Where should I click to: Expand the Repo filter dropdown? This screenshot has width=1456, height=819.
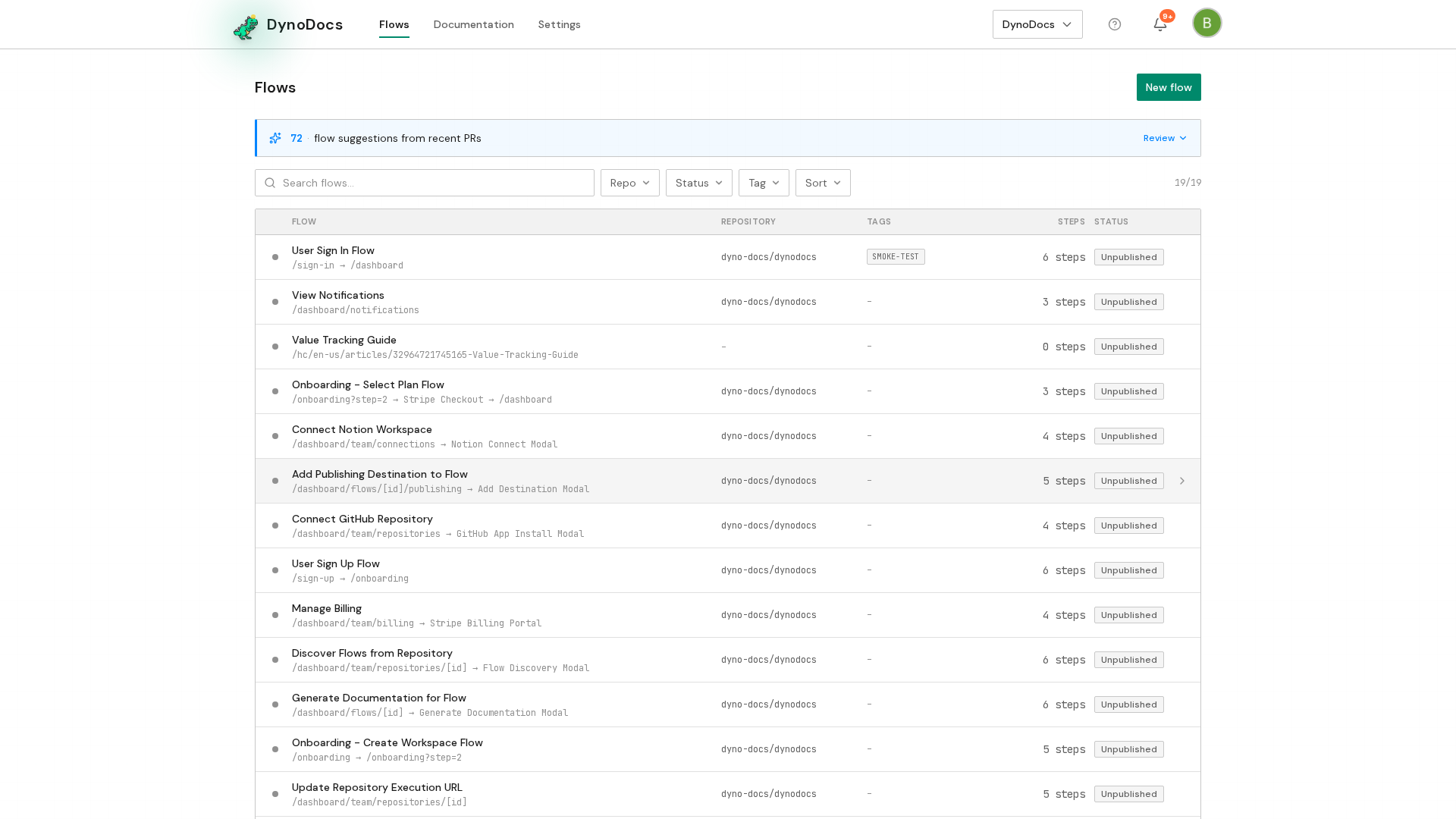pos(630,183)
